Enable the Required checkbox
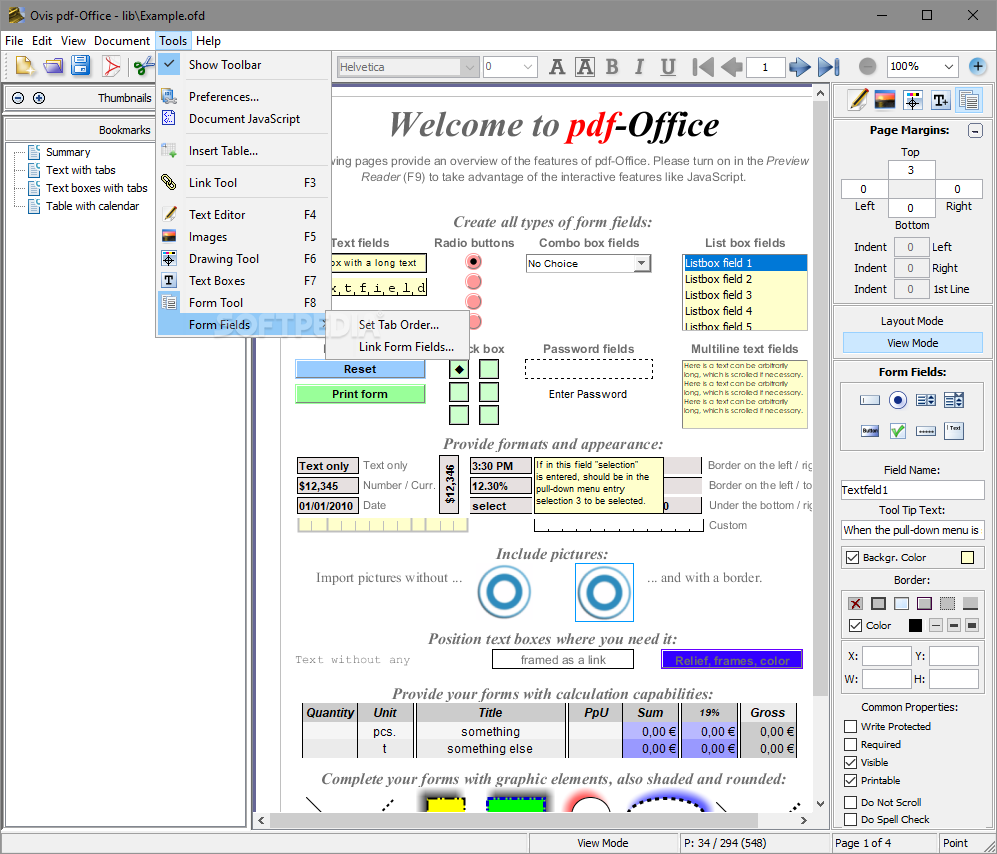The image size is (997, 854). pyautogui.click(x=851, y=744)
